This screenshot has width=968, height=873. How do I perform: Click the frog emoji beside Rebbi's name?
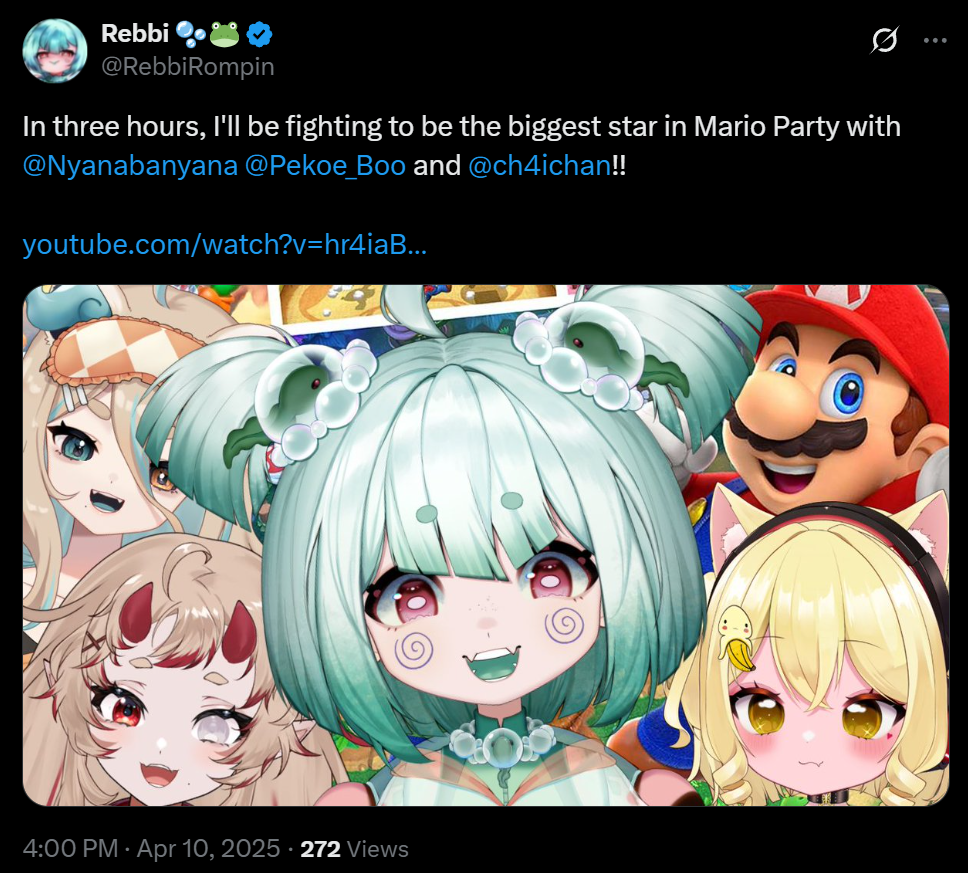point(224,35)
